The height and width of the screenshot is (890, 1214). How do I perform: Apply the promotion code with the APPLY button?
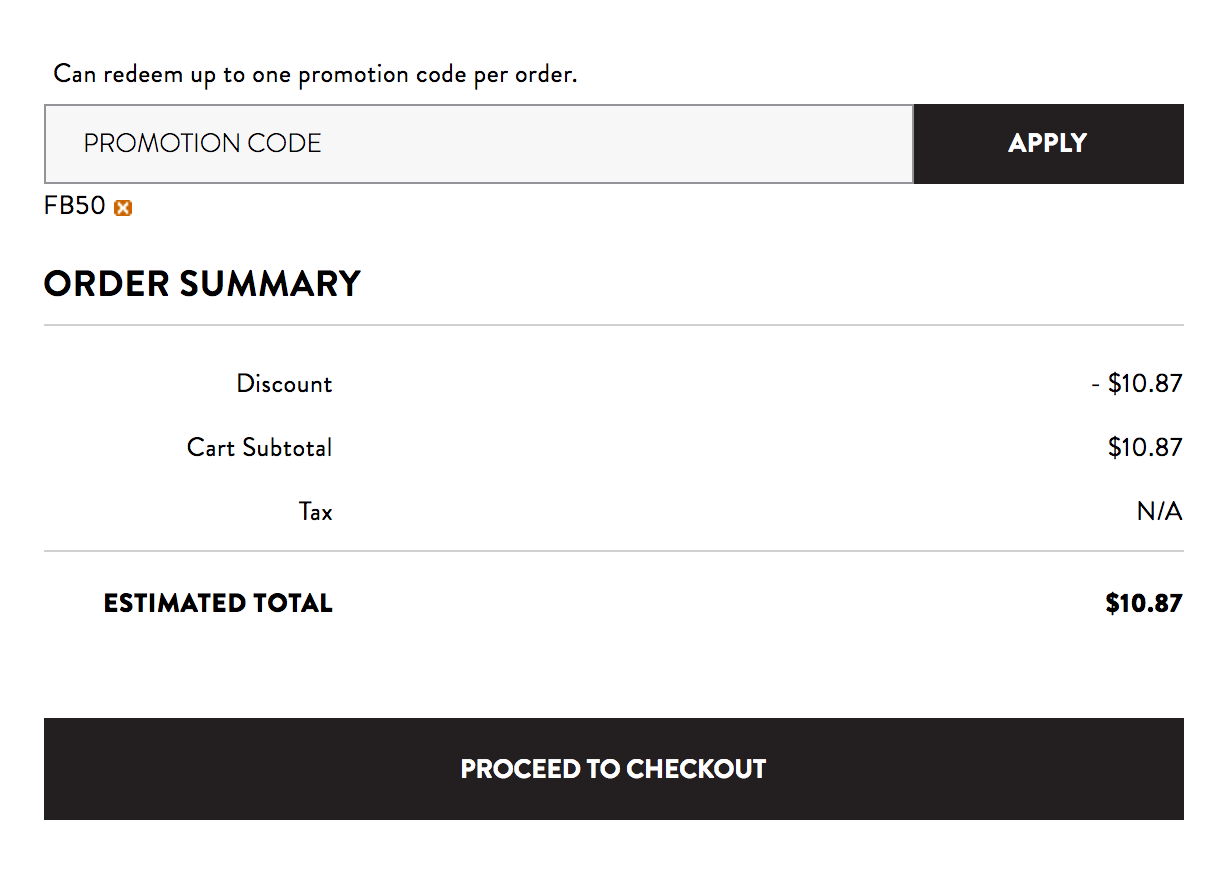pyautogui.click(x=1048, y=144)
